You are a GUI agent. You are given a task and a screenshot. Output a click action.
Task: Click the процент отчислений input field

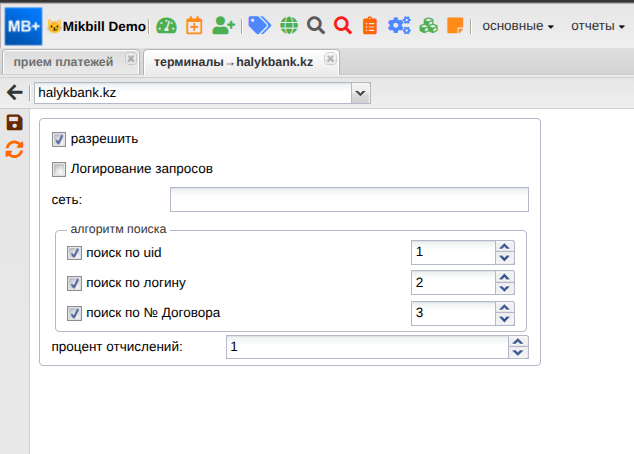point(367,347)
